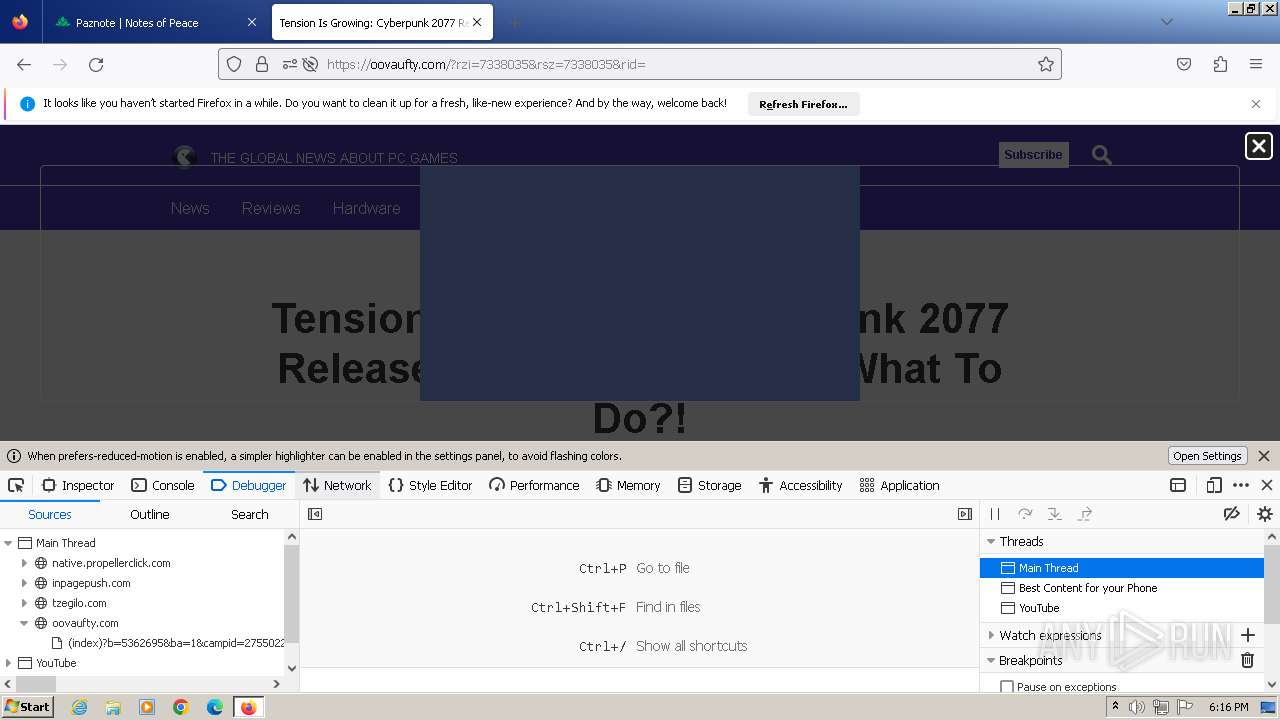The image size is (1280, 720).
Task: Enable Pause on exceptions checkbox
Action: coord(1007,687)
